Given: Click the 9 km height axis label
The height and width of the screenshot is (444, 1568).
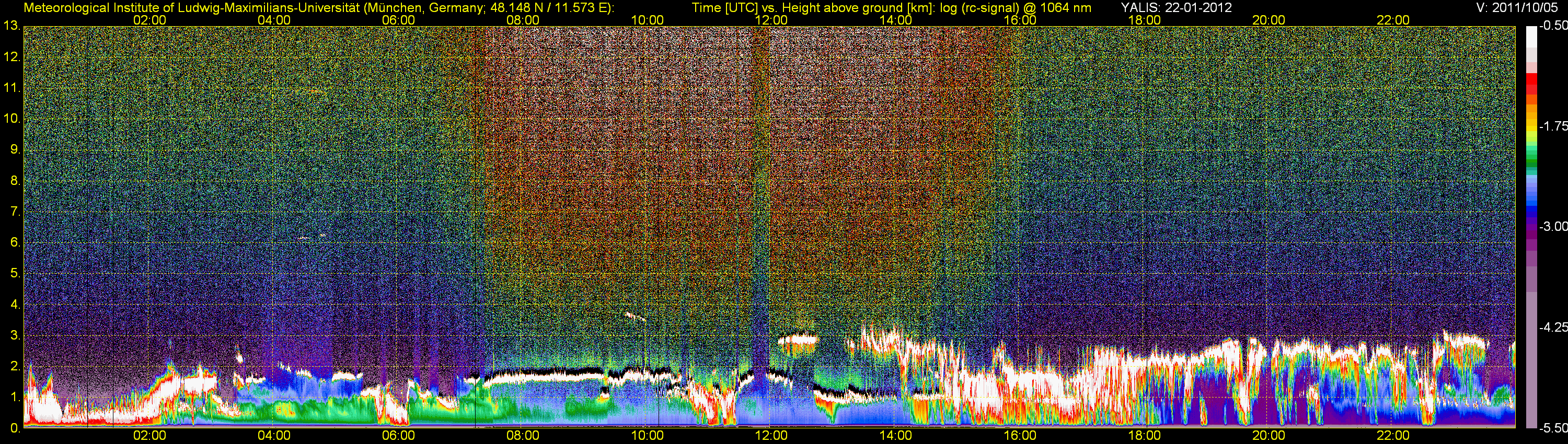Looking at the screenshot, I should coord(15,149).
